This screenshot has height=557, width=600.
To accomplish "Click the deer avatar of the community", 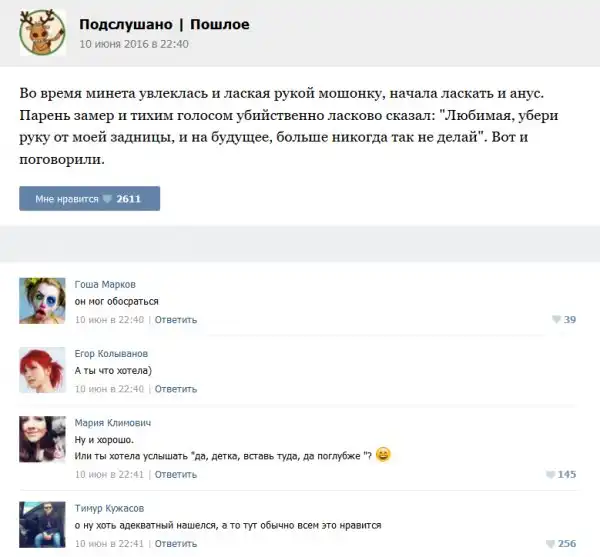I will coord(42,33).
